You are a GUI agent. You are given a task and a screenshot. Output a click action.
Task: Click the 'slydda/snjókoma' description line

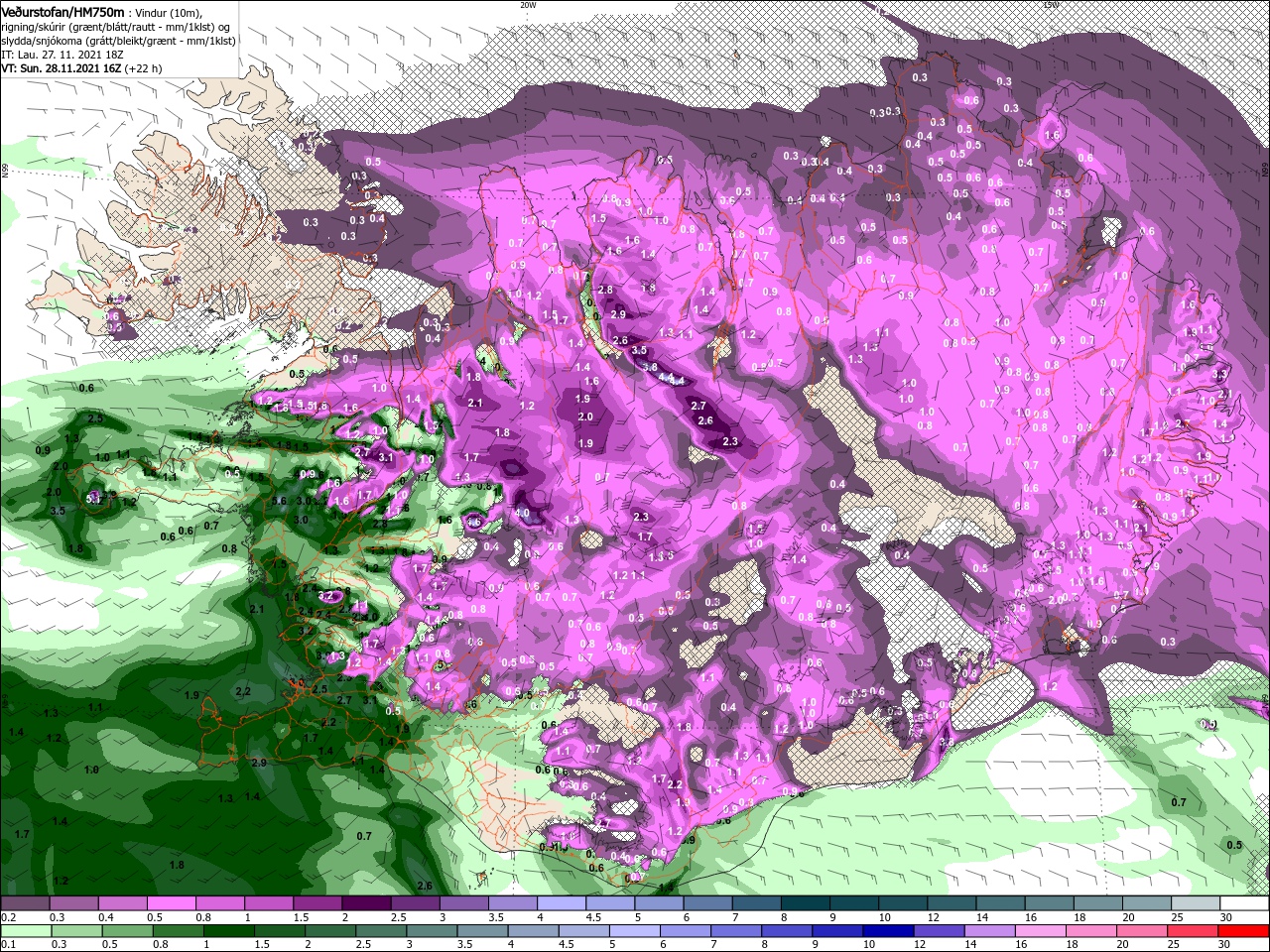[118, 41]
